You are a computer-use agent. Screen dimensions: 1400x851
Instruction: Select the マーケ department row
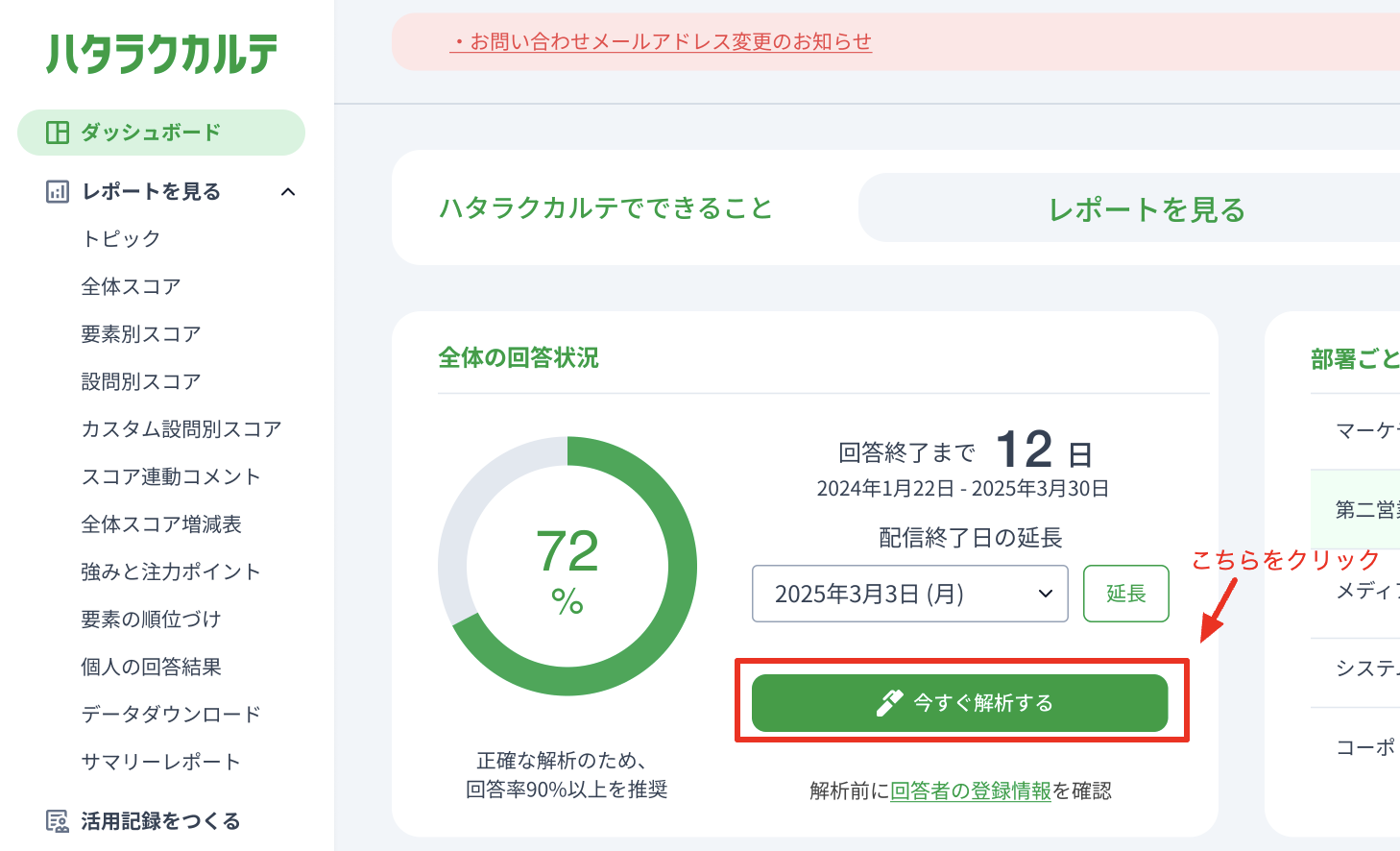(x=1356, y=430)
